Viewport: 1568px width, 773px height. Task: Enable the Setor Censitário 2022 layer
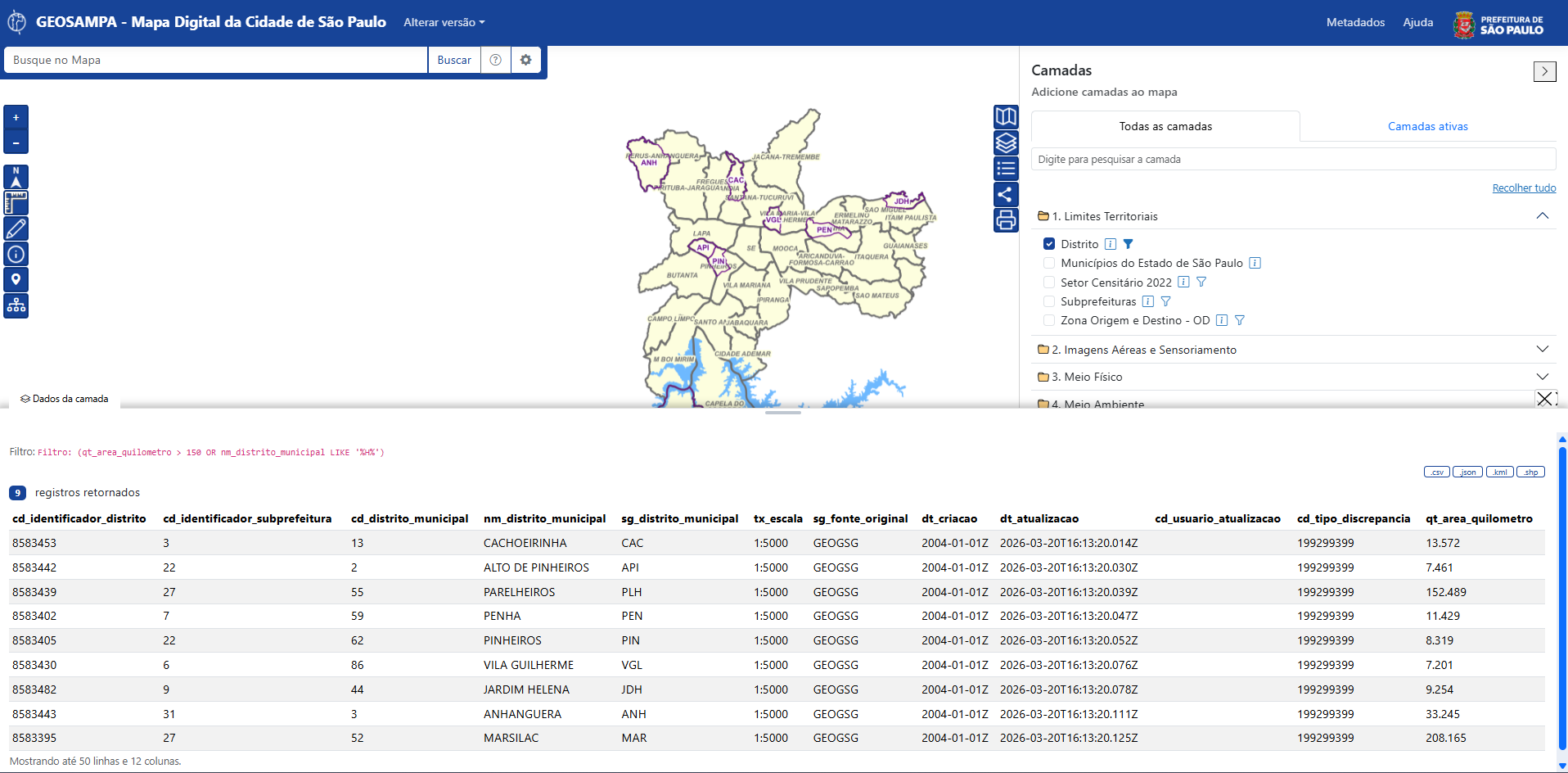1049,282
